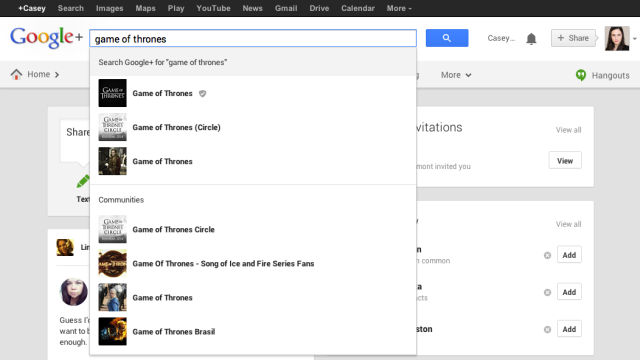Open Calendar in the top bar
The width and height of the screenshot is (640, 360).
(x=358, y=8)
